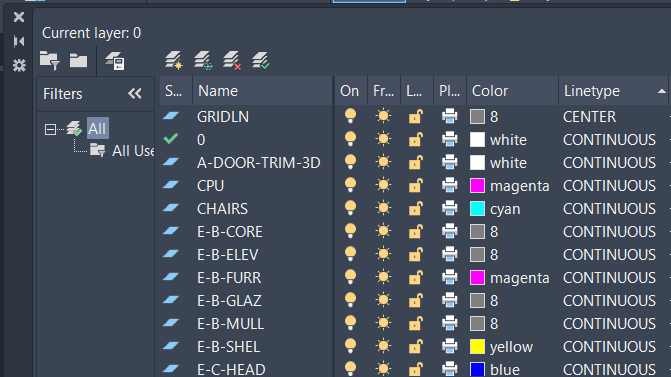The image size is (671, 377).
Task: Change CHAIRS layer cyan swatch
Action: (477, 208)
